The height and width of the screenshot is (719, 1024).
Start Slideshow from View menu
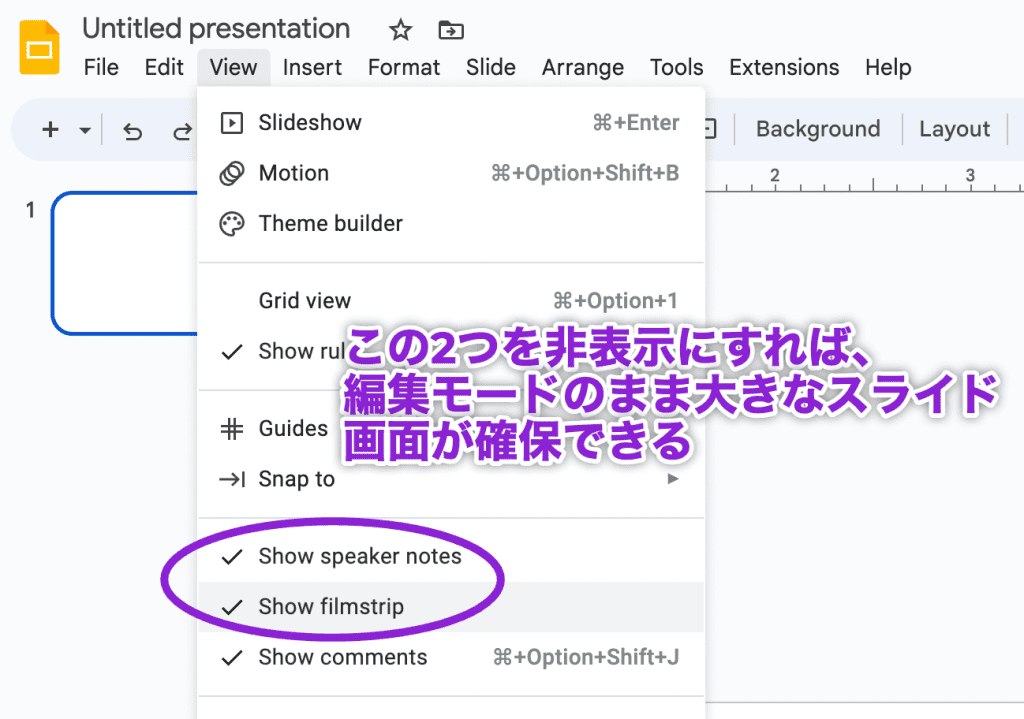click(310, 123)
